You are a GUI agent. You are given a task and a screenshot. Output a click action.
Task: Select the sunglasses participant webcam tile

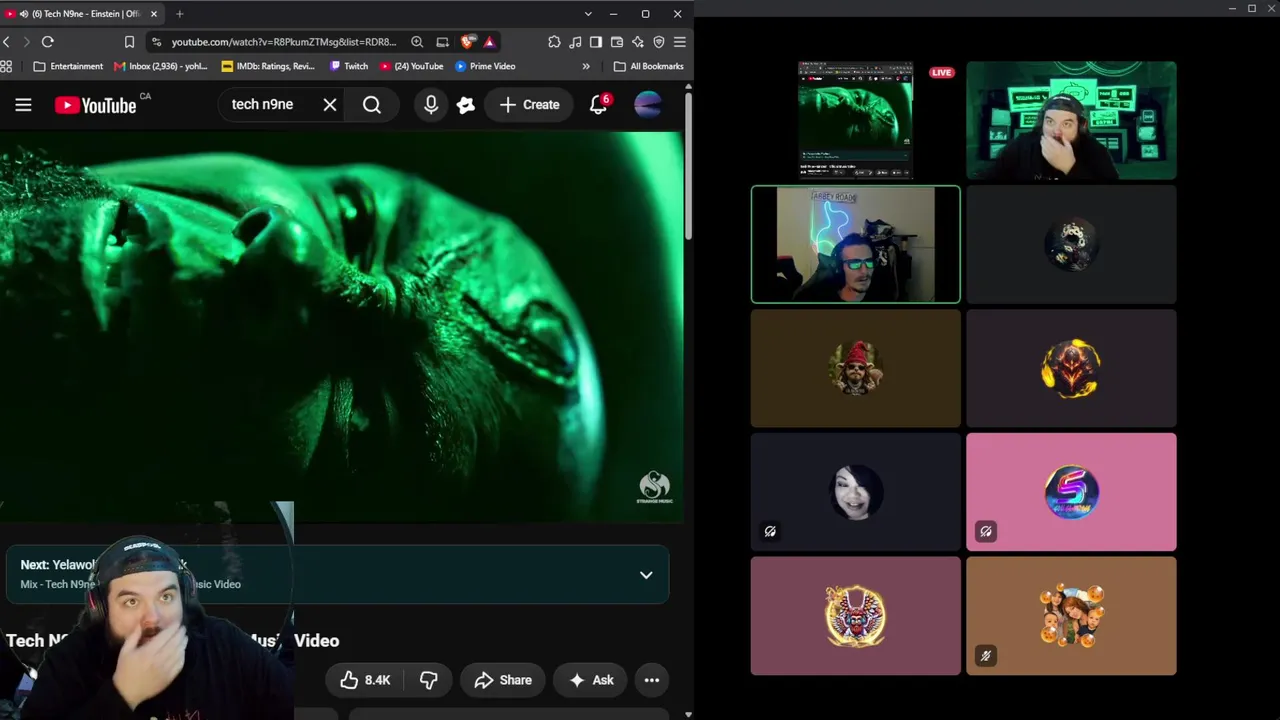click(x=855, y=244)
